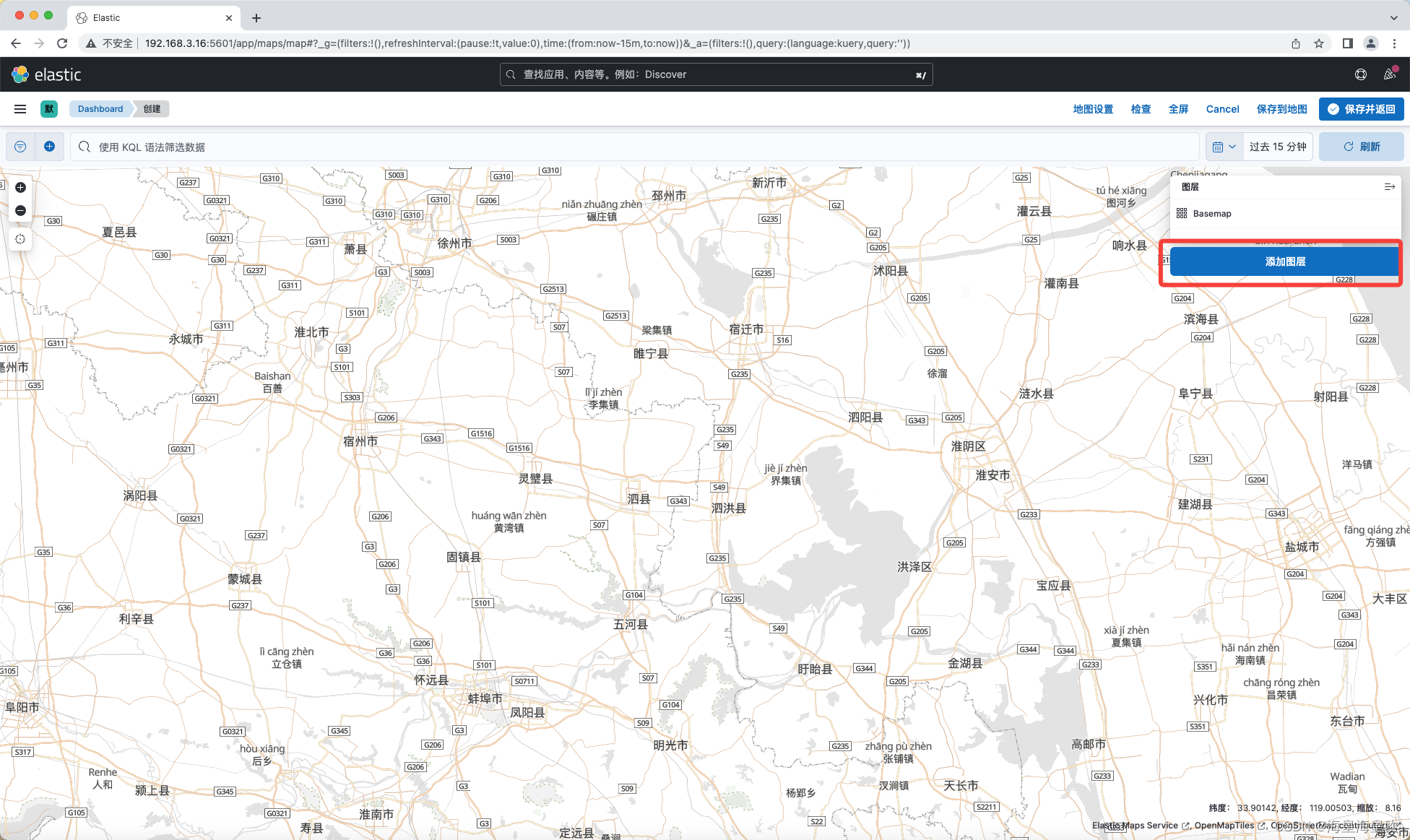Click the 盐城市 map label

1302,547
